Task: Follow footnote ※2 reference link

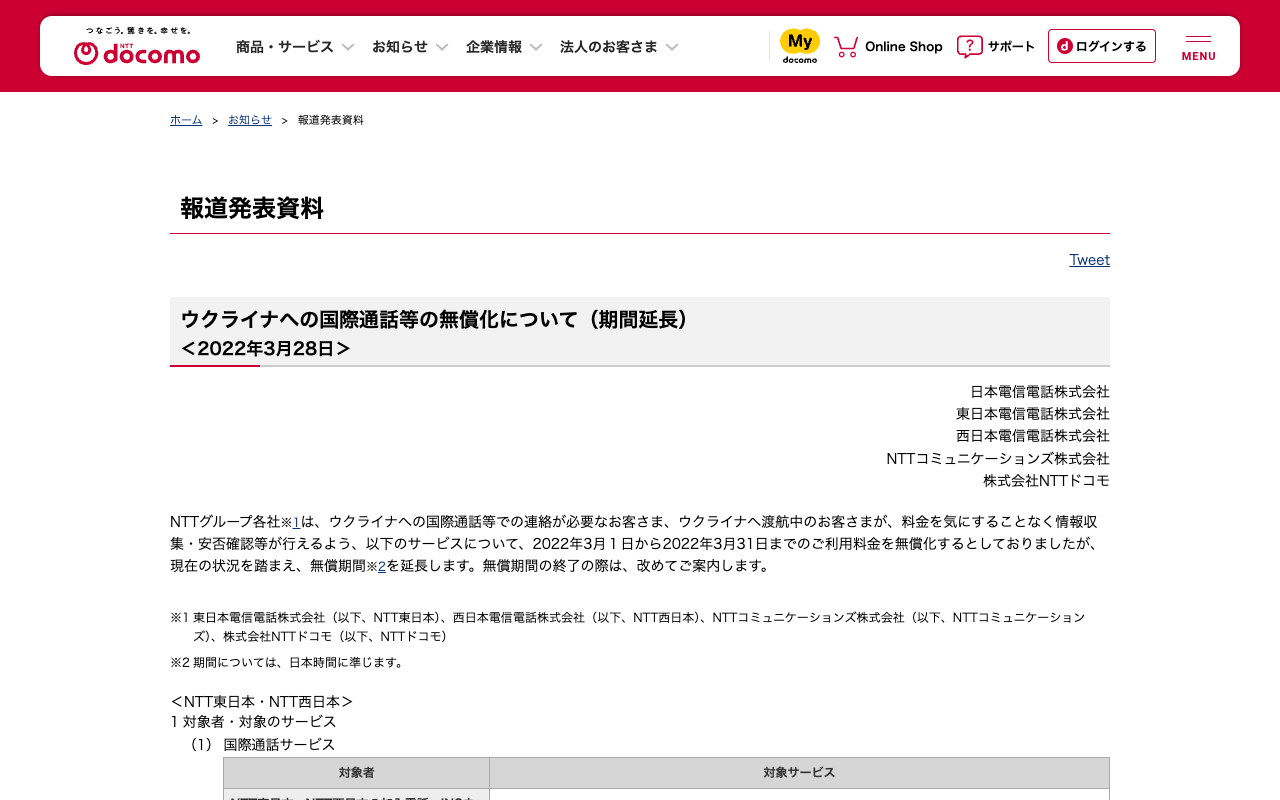Action: click(x=382, y=566)
